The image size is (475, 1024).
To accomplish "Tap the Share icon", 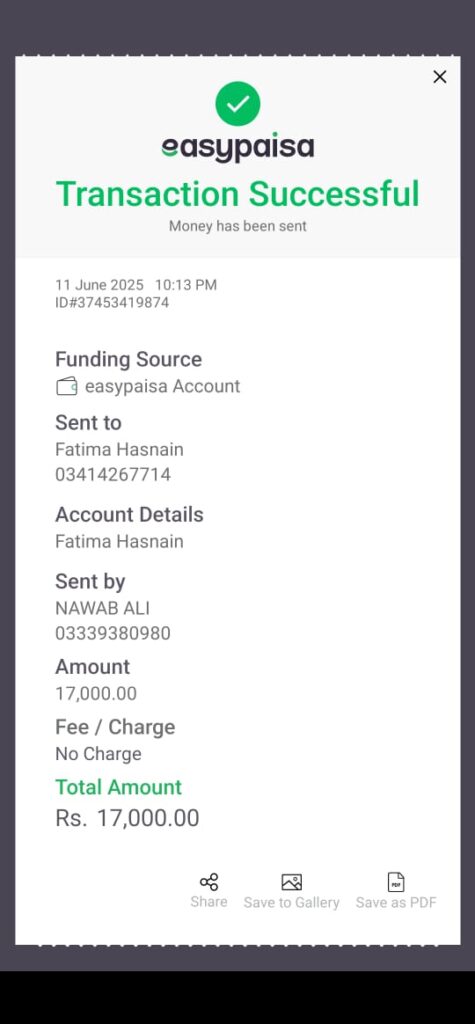I will pyautogui.click(x=209, y=882).
